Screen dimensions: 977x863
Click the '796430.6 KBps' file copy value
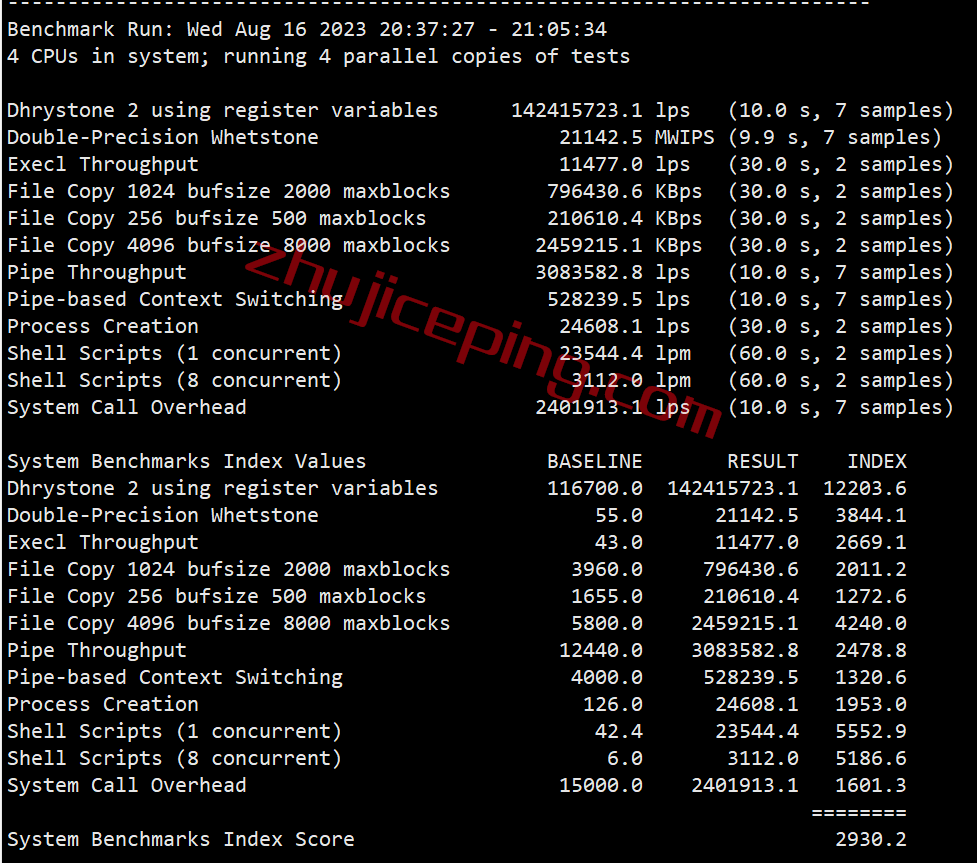[x=624, y=191]
